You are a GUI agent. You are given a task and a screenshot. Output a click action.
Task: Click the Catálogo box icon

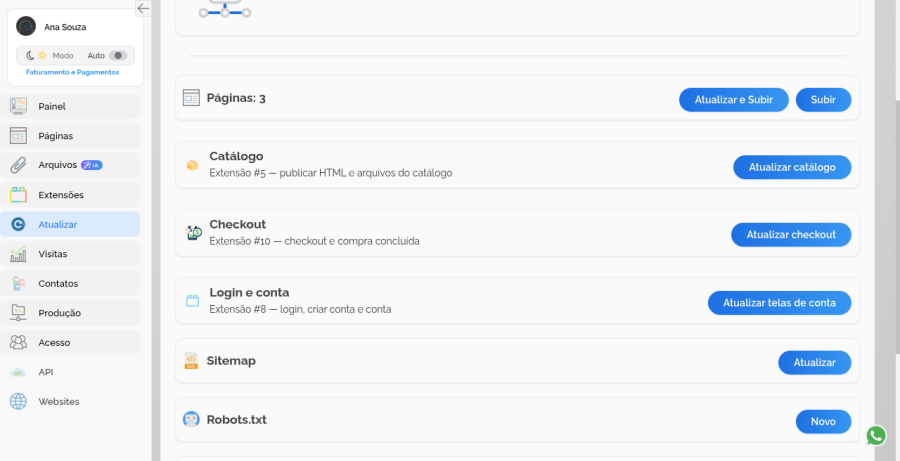192,165
